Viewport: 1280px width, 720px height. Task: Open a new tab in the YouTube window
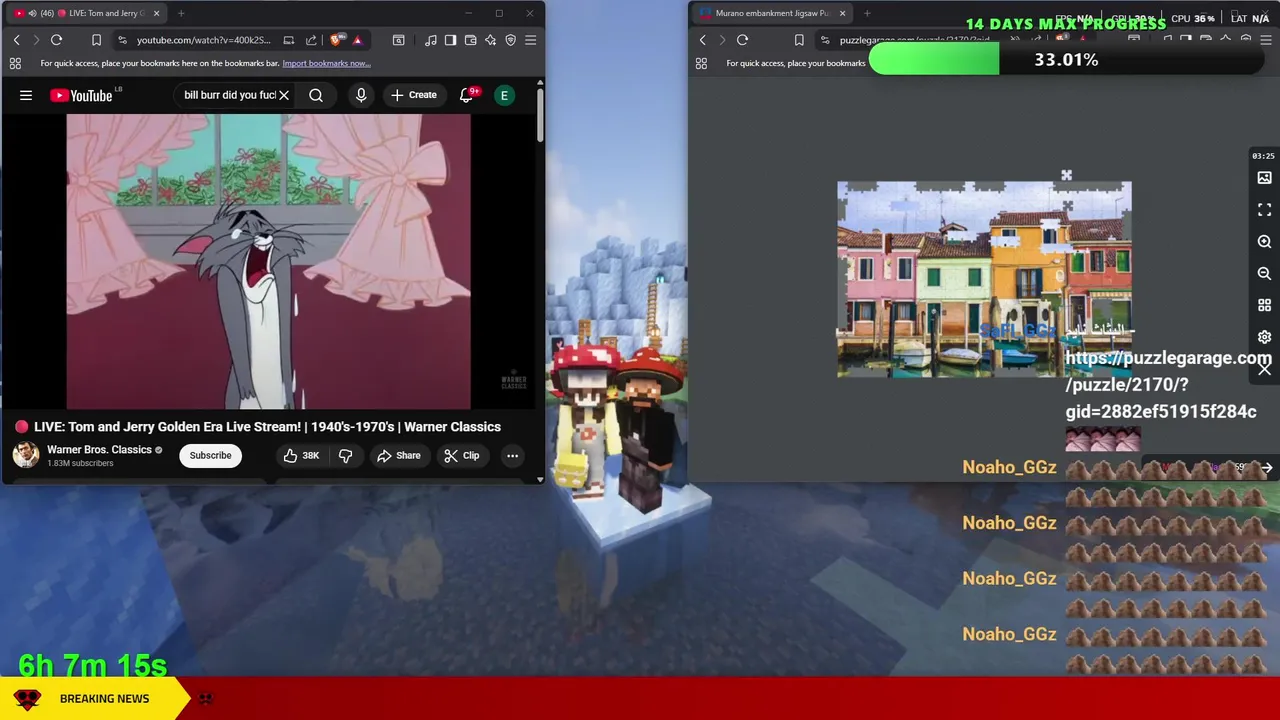click(181, 13)
